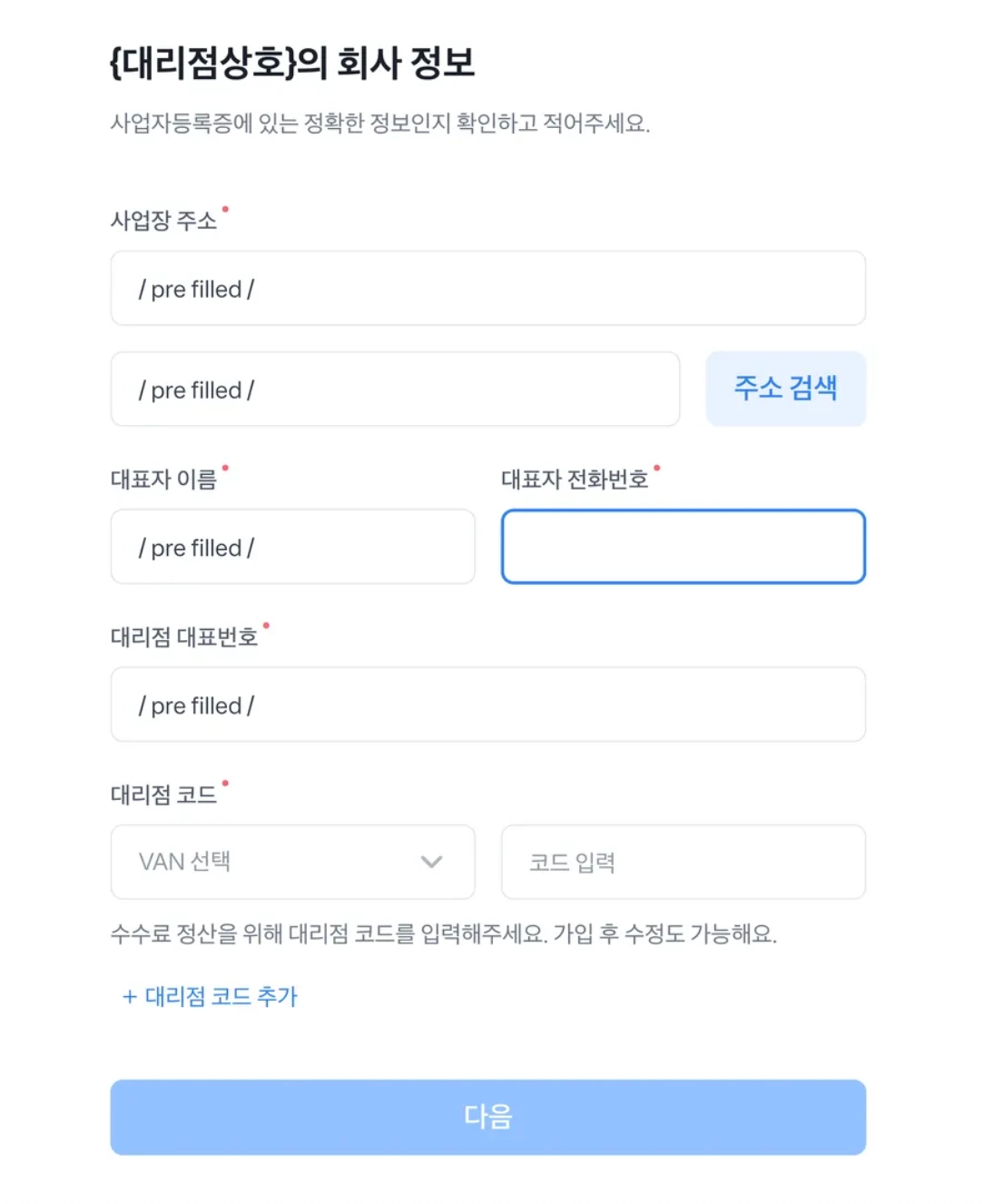Click the 회사 정보 page heading
984x1204 pixels.
point(292,63)
